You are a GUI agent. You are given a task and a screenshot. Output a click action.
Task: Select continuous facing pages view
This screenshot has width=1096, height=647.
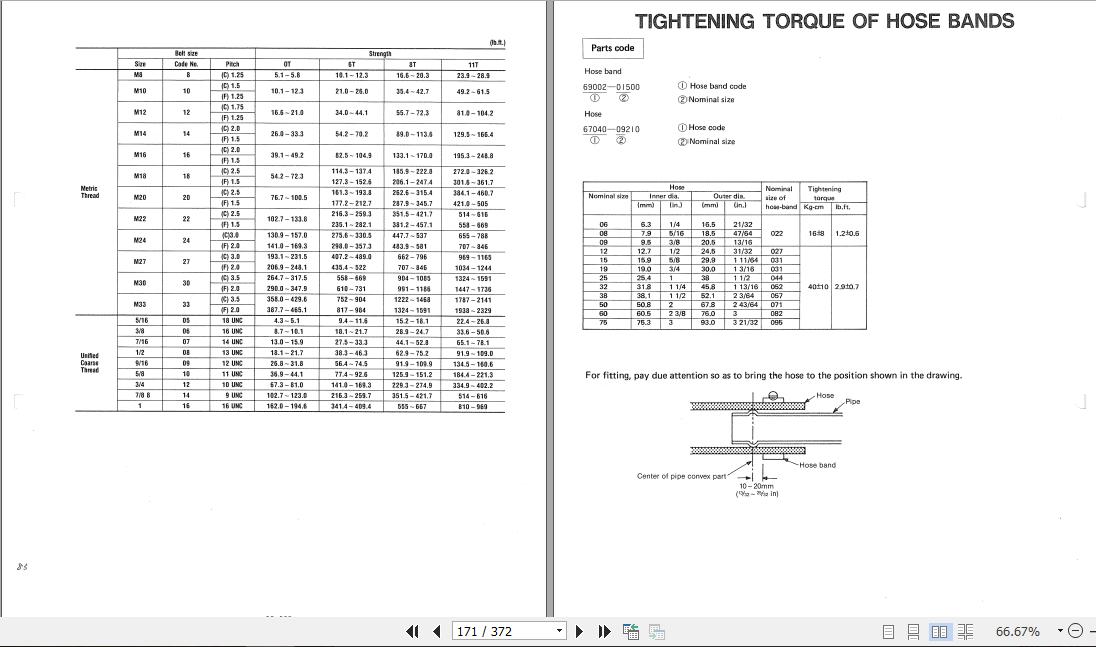tap(965, 632)
